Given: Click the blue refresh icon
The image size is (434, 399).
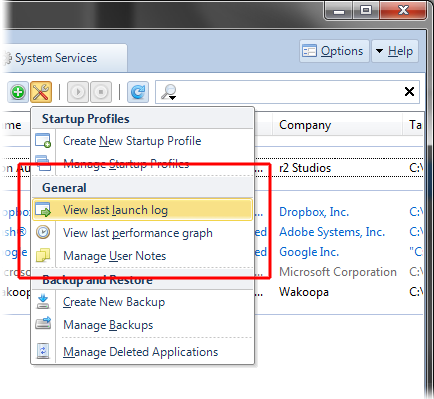Looking at the screenshot, I should click(138, 92).
